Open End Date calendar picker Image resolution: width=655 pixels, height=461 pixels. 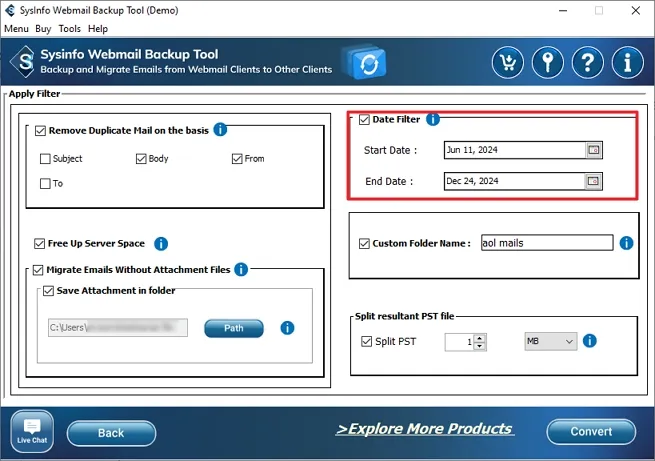(x=593, y=181)
